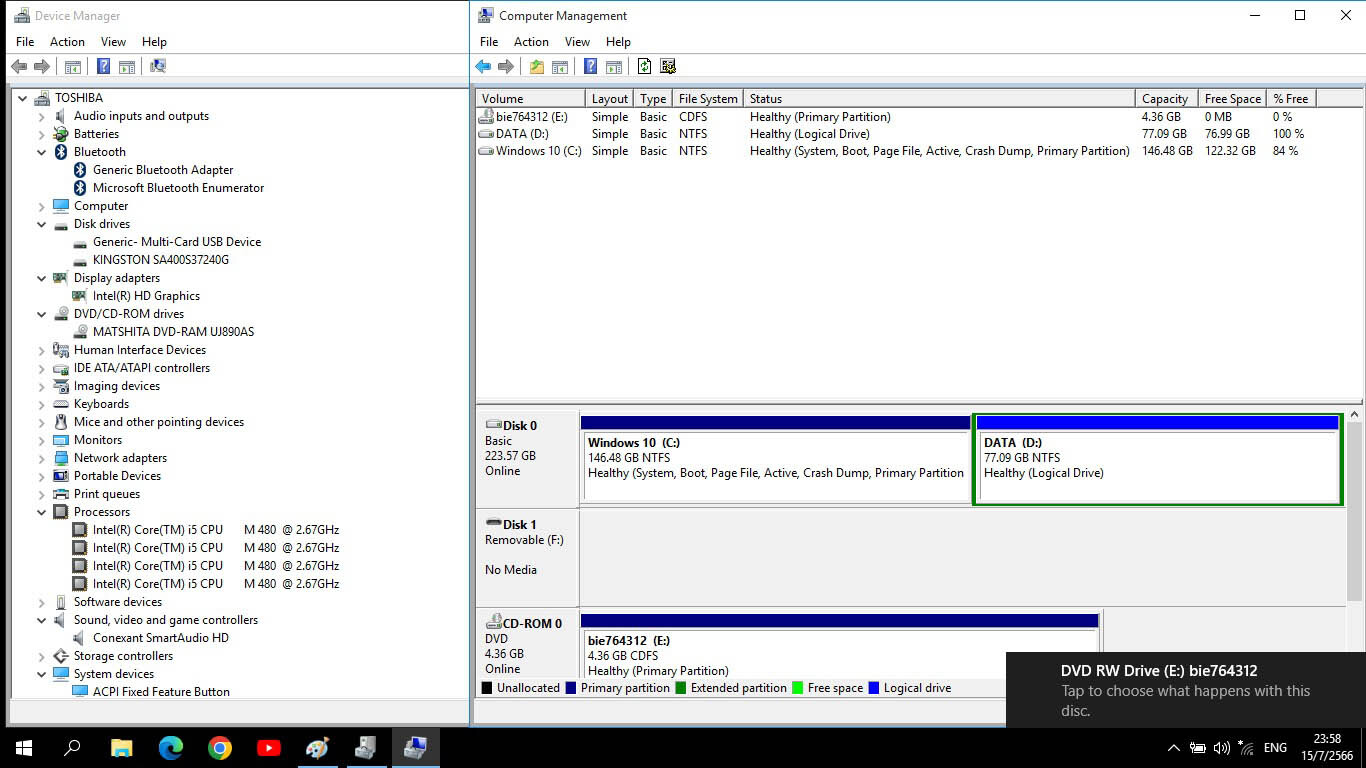Select MATSHITA DVD-RAM UJ890AS drive

173,332
